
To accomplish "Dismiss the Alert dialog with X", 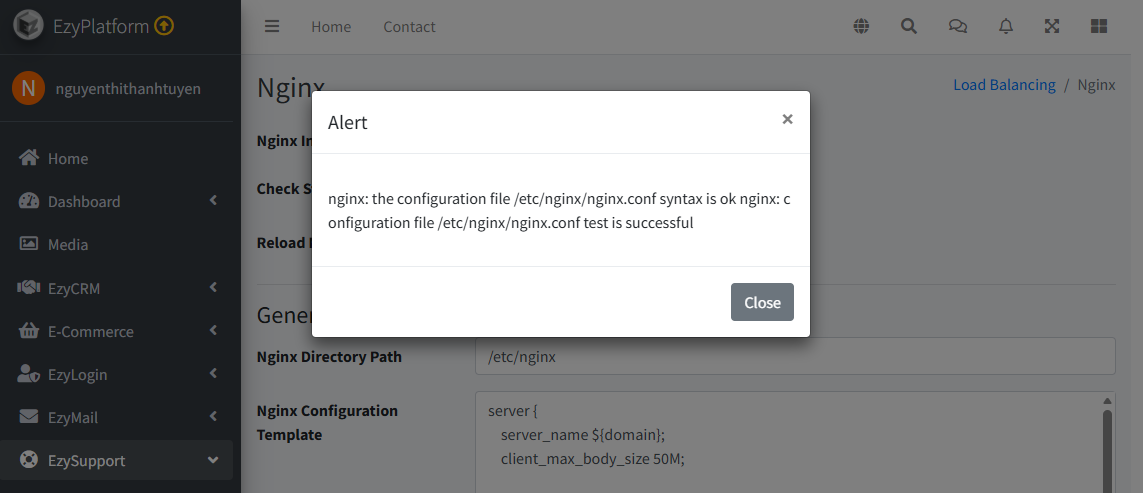I will coord(787,119).
